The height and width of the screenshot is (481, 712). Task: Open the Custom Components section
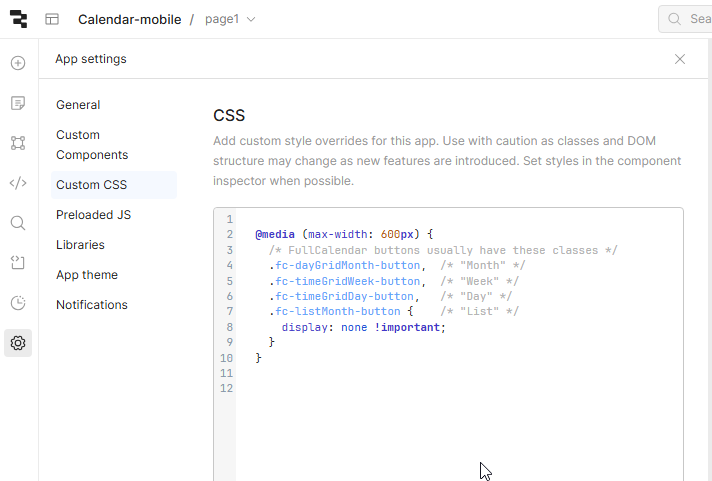92,145
